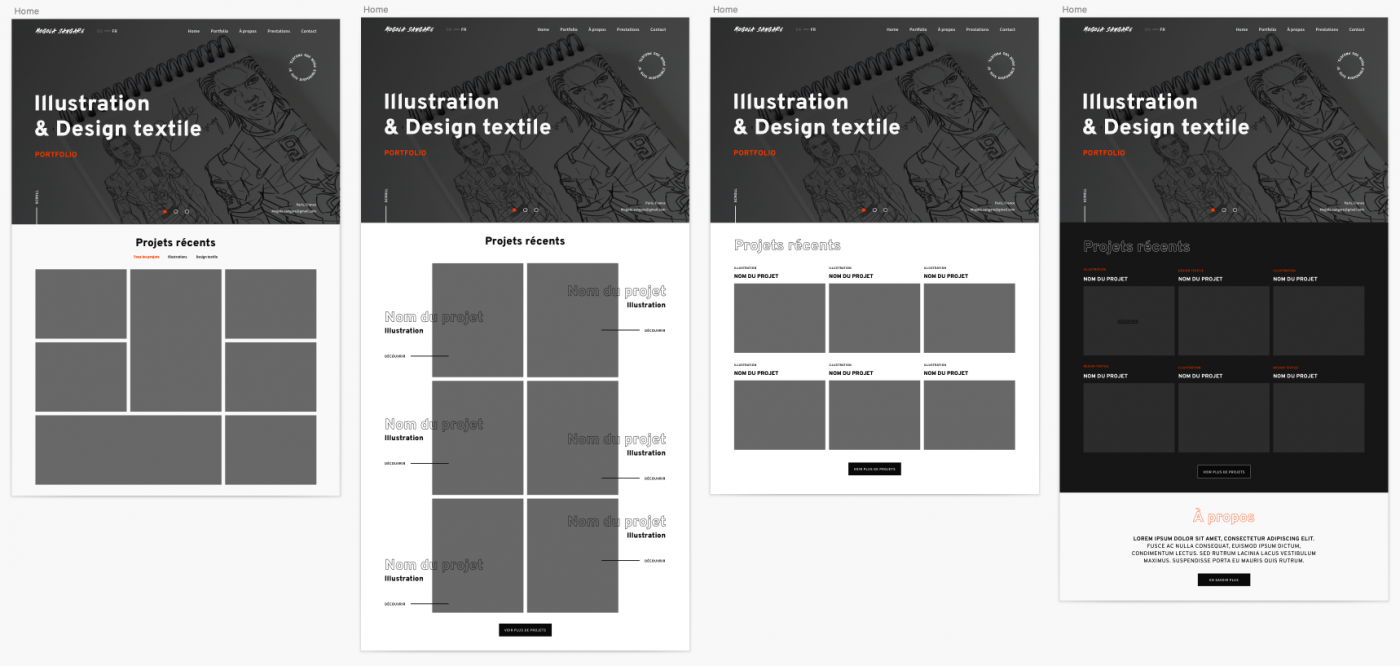Click the middle slider dot in the second artboard hero

(525, 210)
